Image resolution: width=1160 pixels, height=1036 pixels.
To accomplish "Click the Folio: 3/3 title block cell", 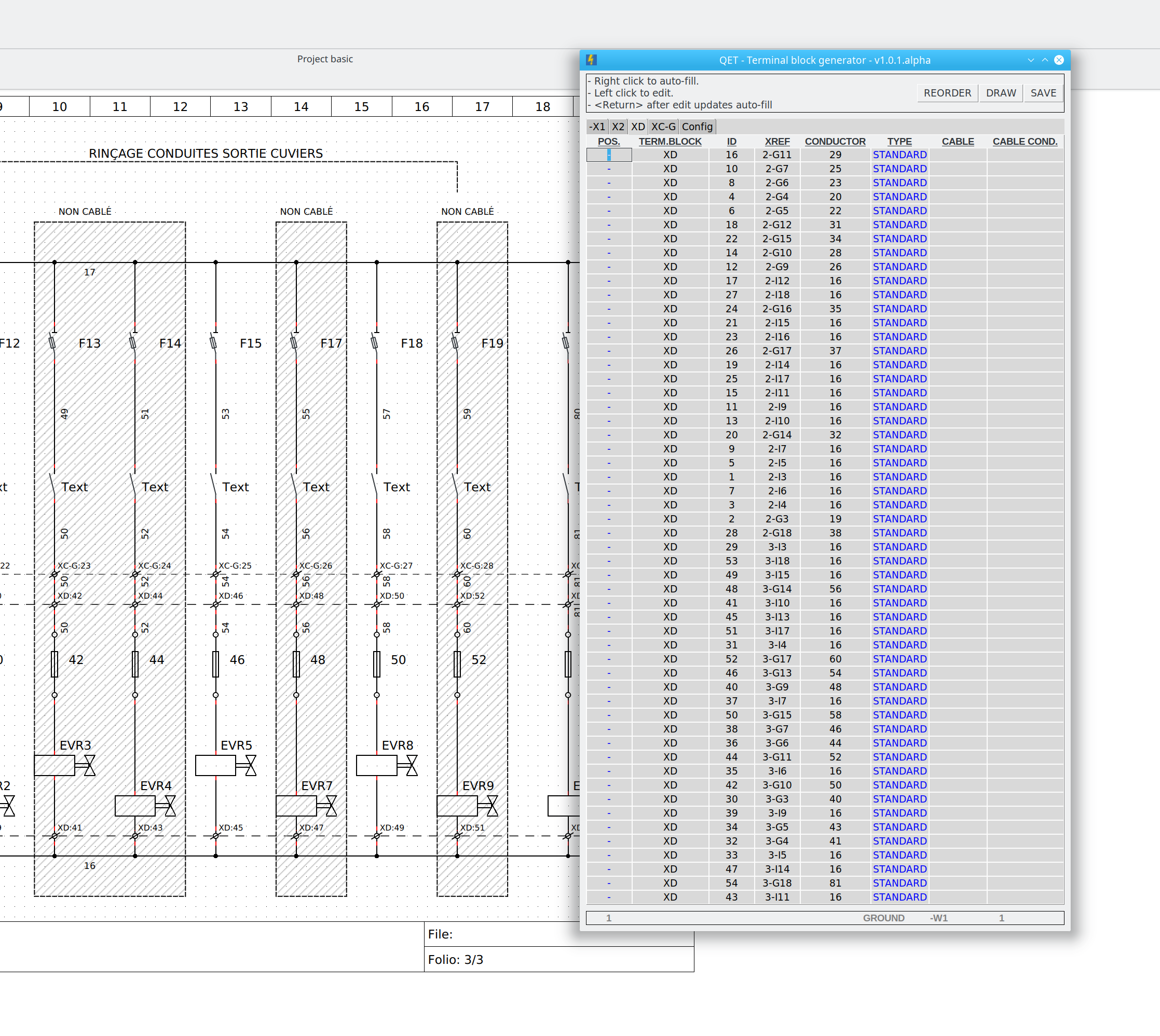I will (558, 959).
